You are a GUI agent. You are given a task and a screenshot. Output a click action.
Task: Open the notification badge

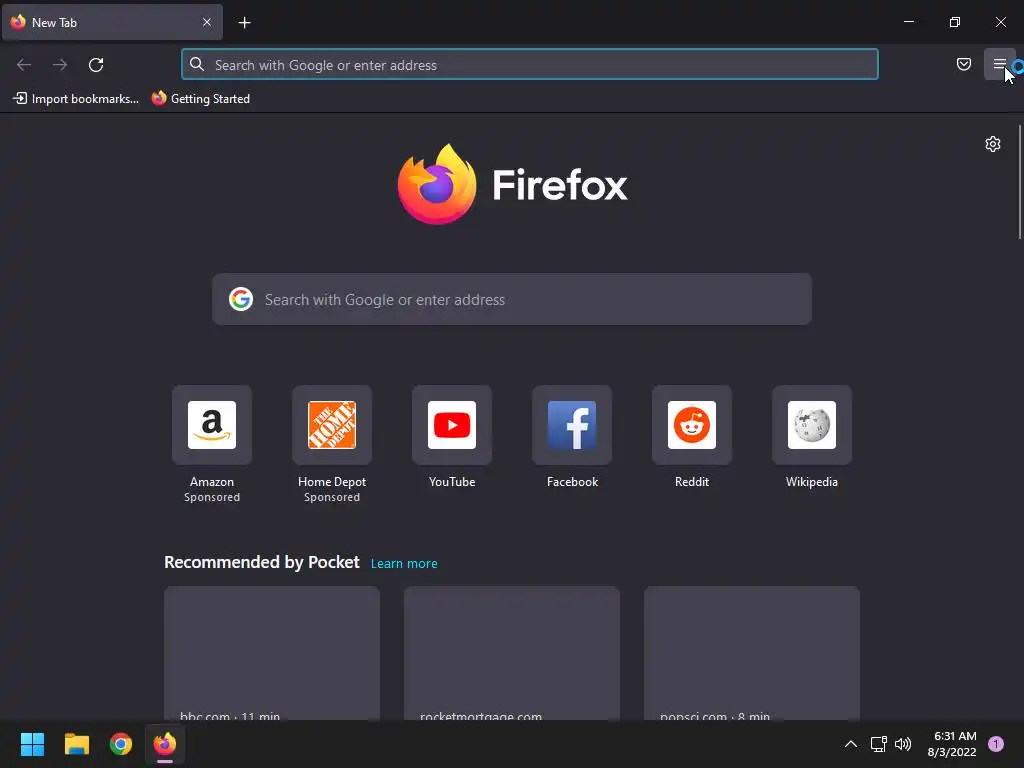[996, 744]
